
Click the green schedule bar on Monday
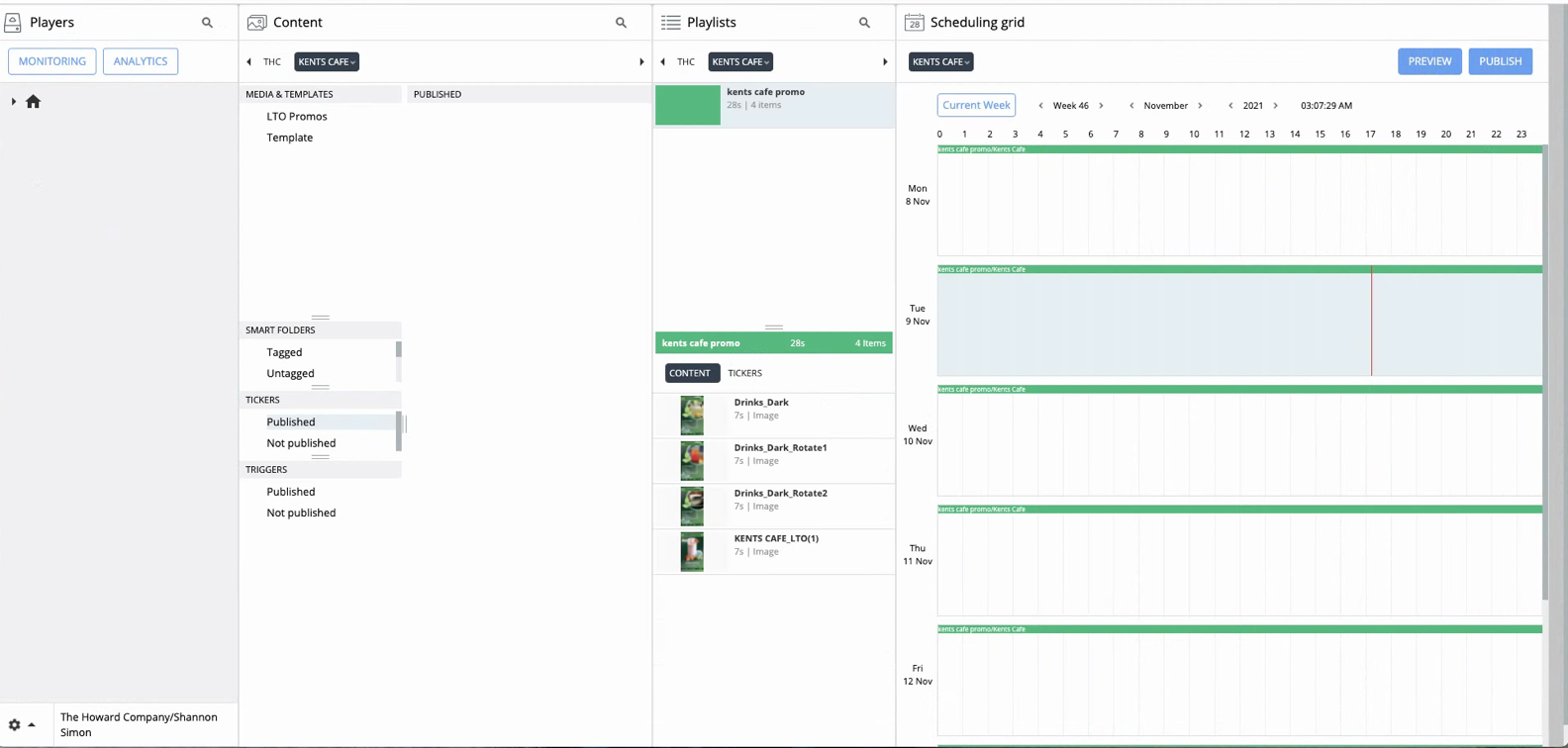[x=1239, y=149]
